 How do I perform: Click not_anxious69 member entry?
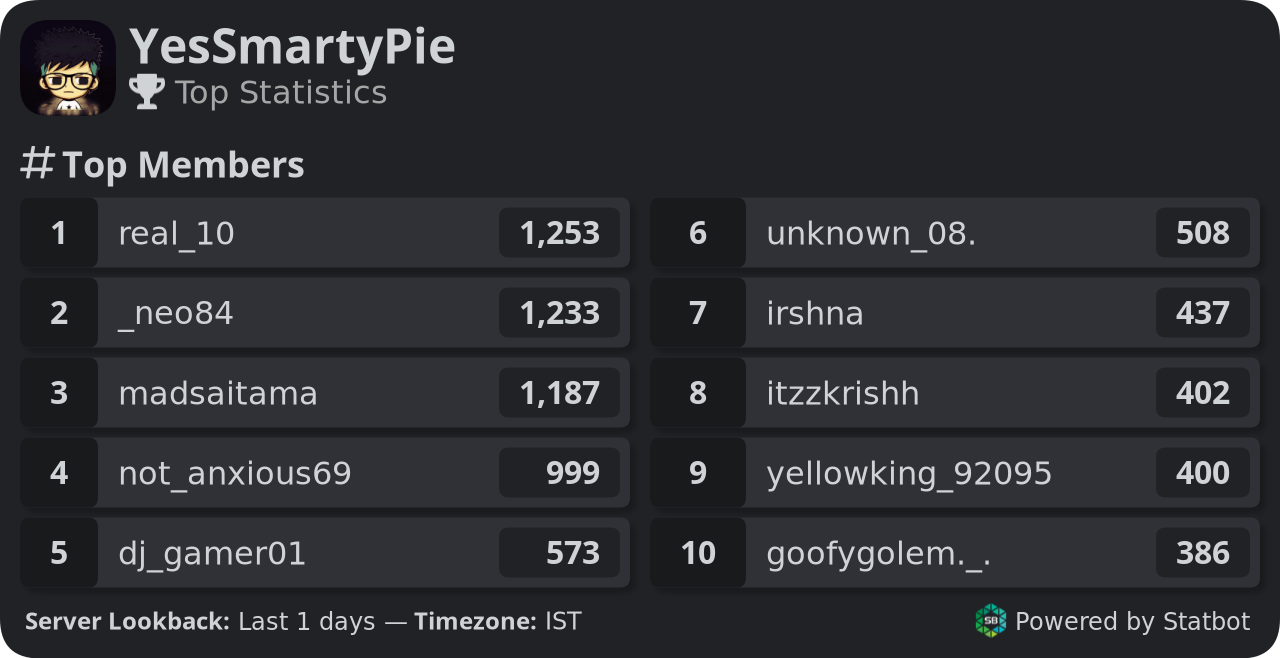pos(325,473)
